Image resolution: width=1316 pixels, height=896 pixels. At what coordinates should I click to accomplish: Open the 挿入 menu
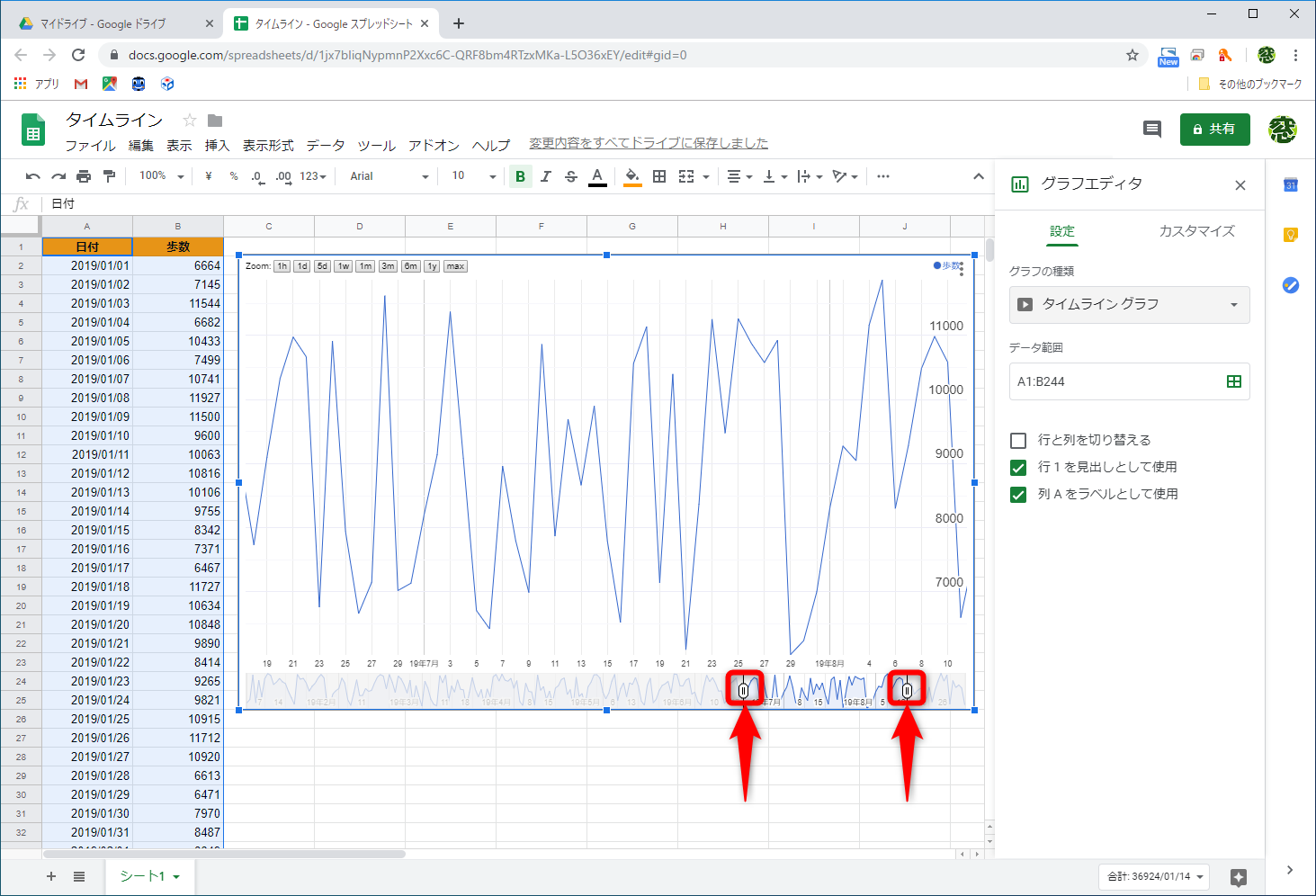point(217,145)
